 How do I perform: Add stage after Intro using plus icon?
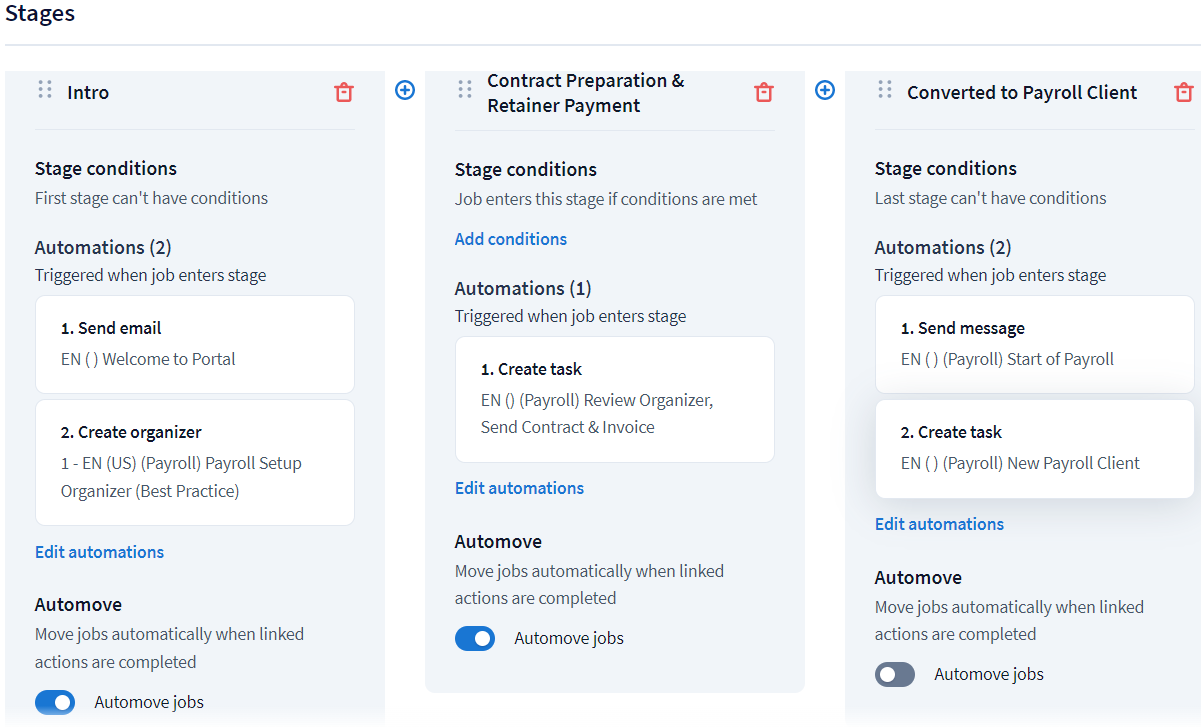click(x=405, y=90)
